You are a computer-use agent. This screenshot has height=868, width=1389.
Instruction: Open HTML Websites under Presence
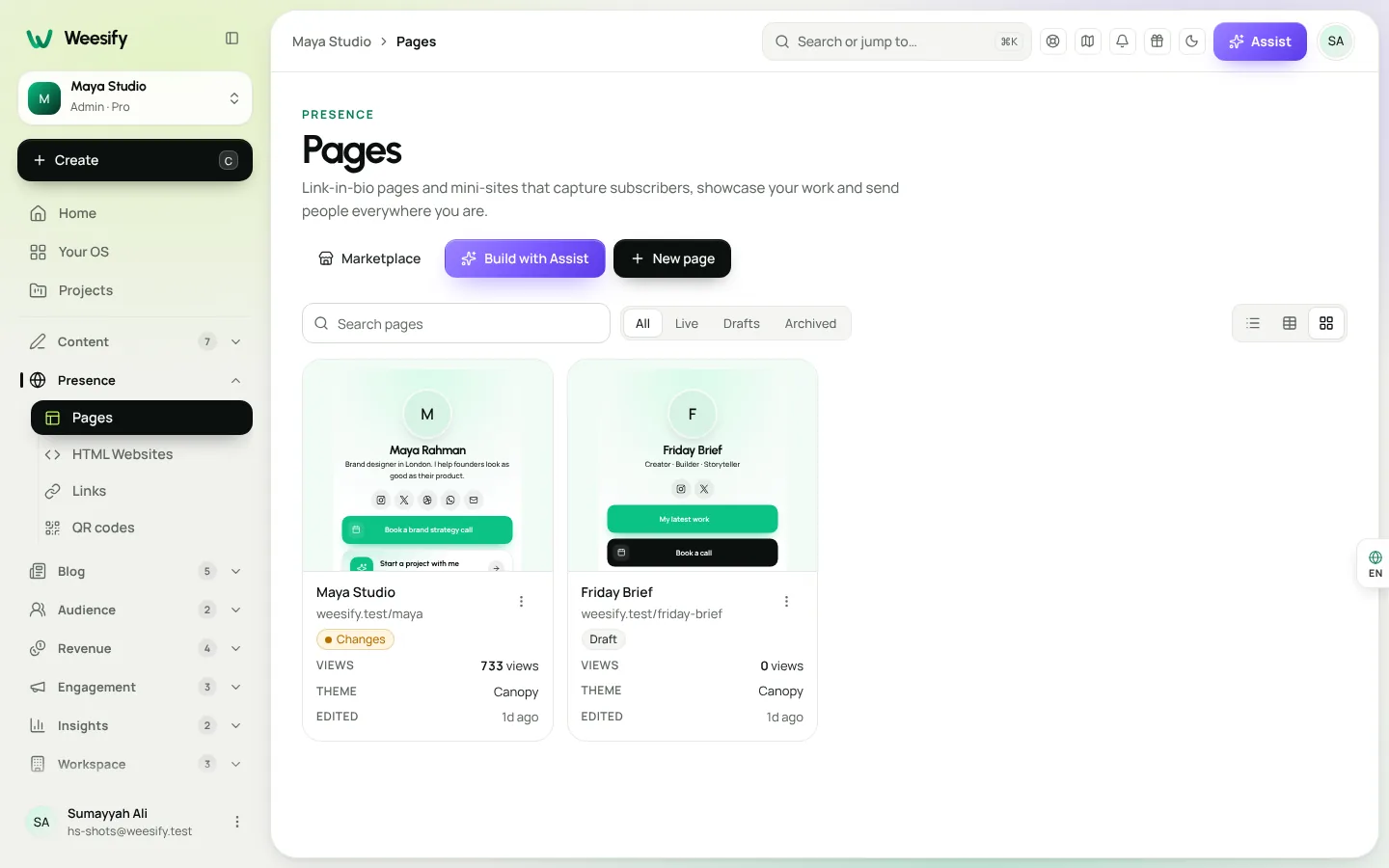pyautogui.click(x=142, y=454)
